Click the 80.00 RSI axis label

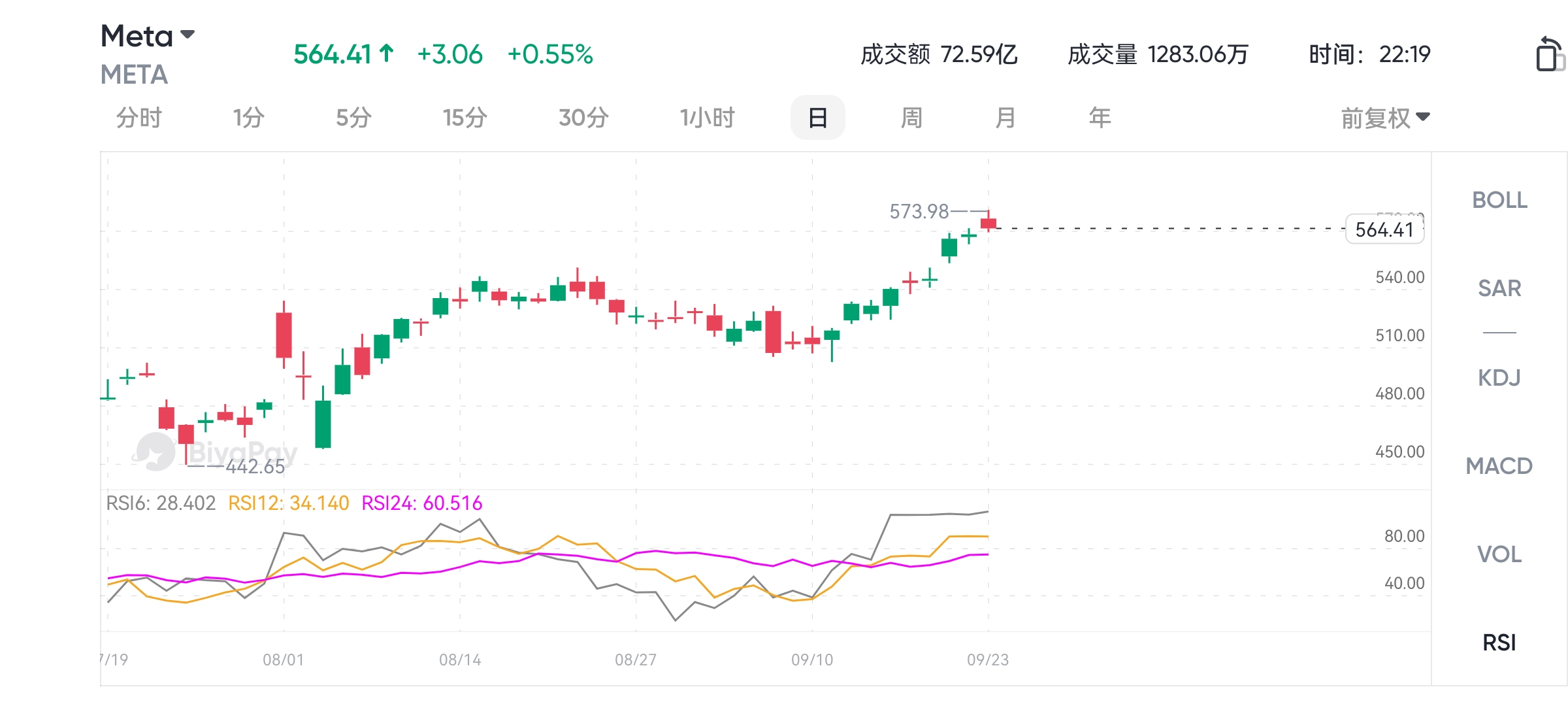pos(1404,536)
